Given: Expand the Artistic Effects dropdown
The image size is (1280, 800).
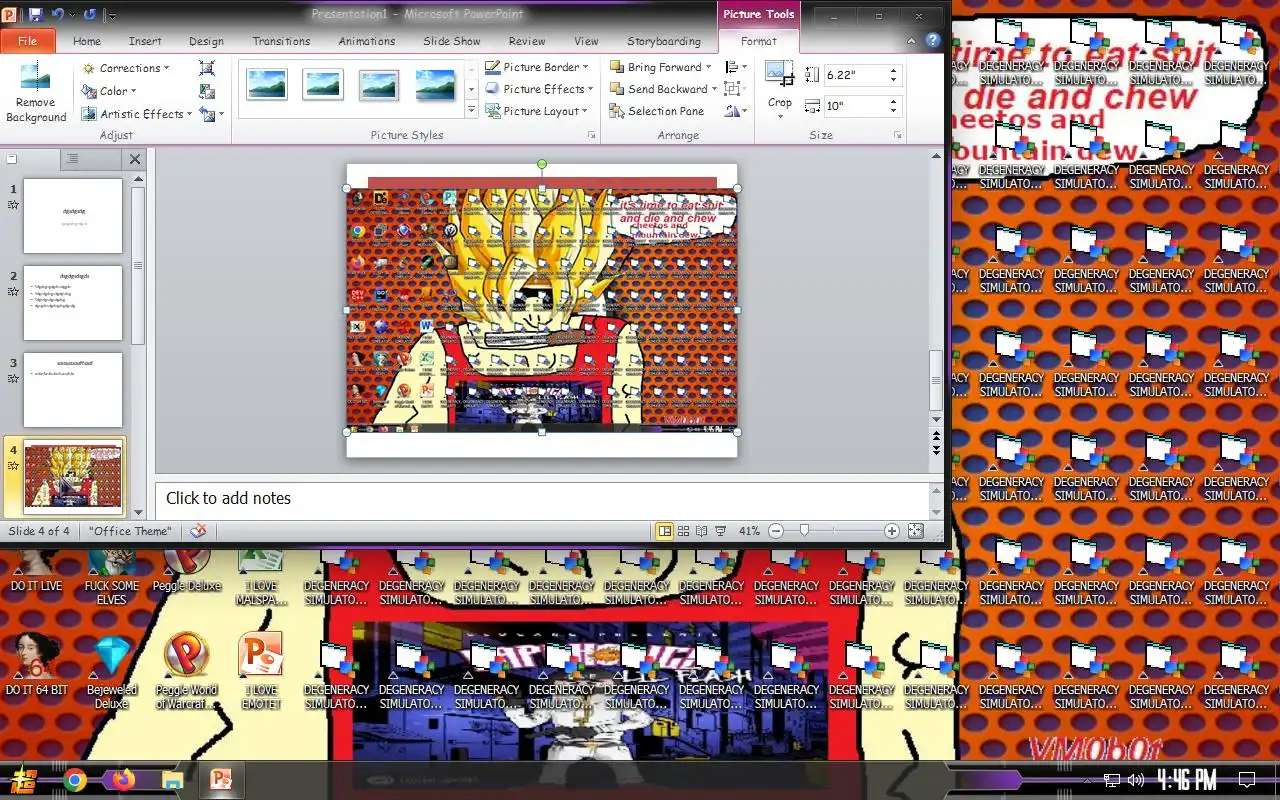Looking at the screenshot, I should [x=137, y=114].
